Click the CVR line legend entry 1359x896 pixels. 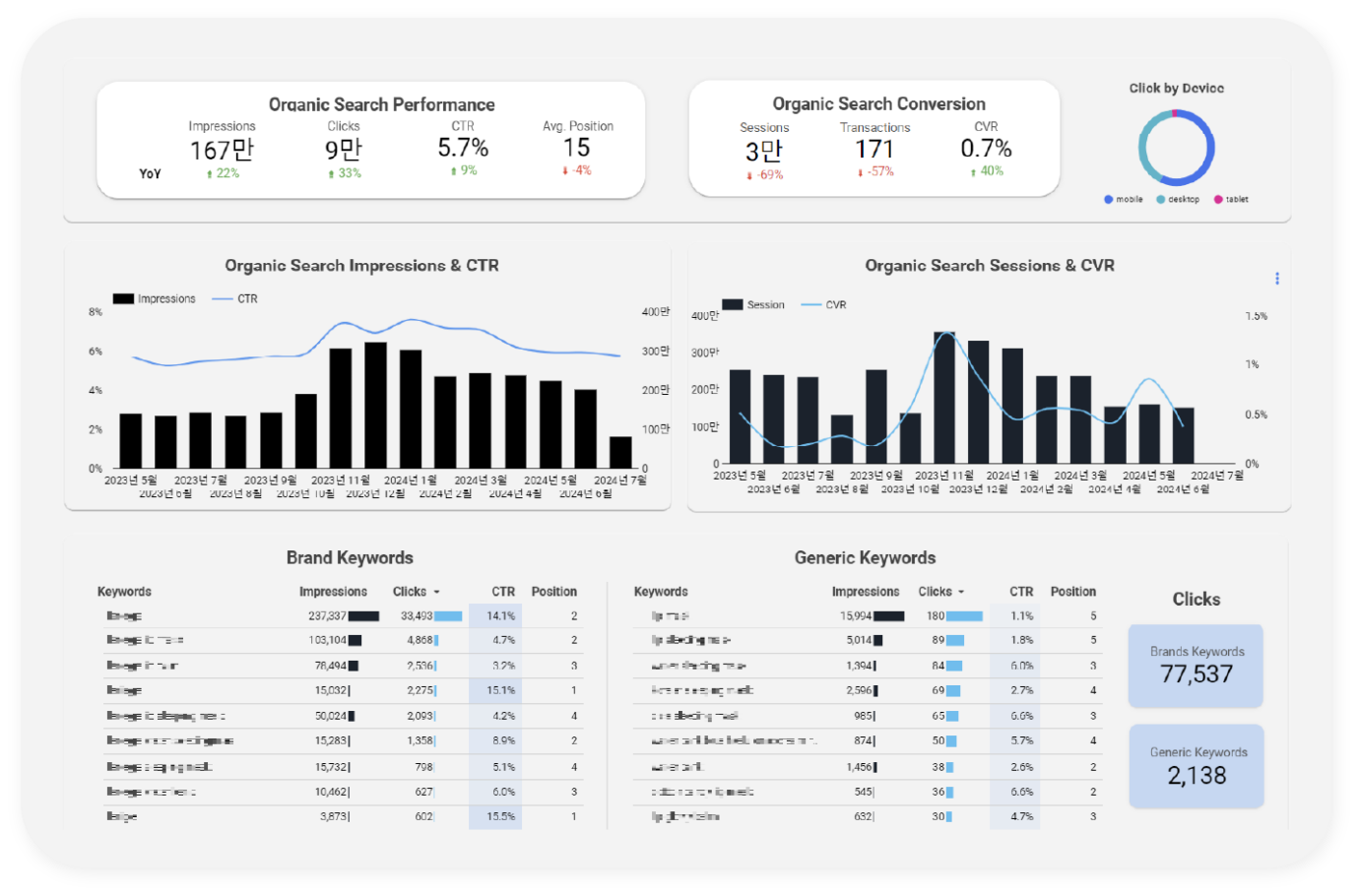[x=823, y=304]
